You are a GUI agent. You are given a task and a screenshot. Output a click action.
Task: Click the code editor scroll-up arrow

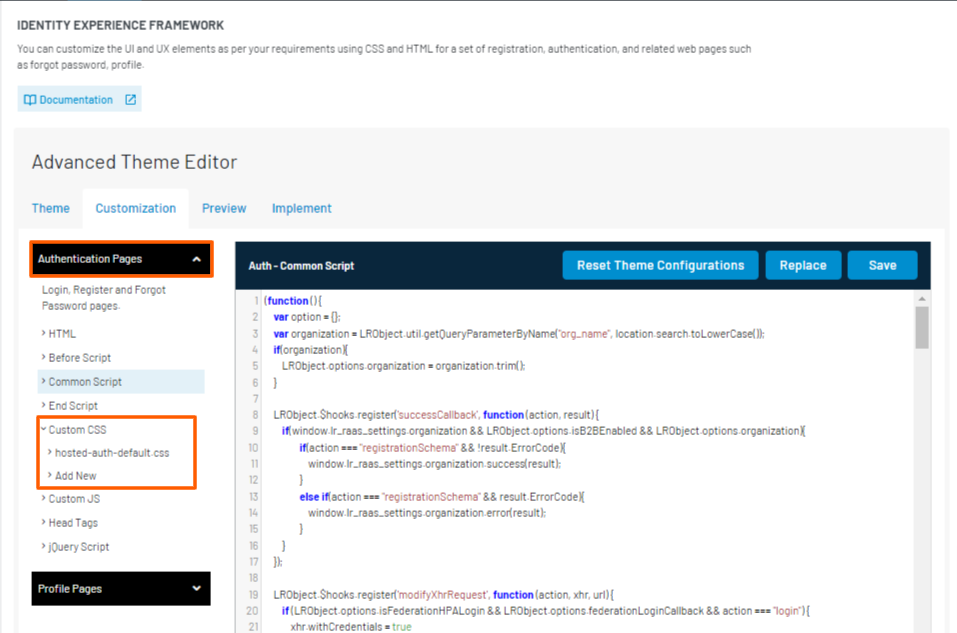coord(922,298)
